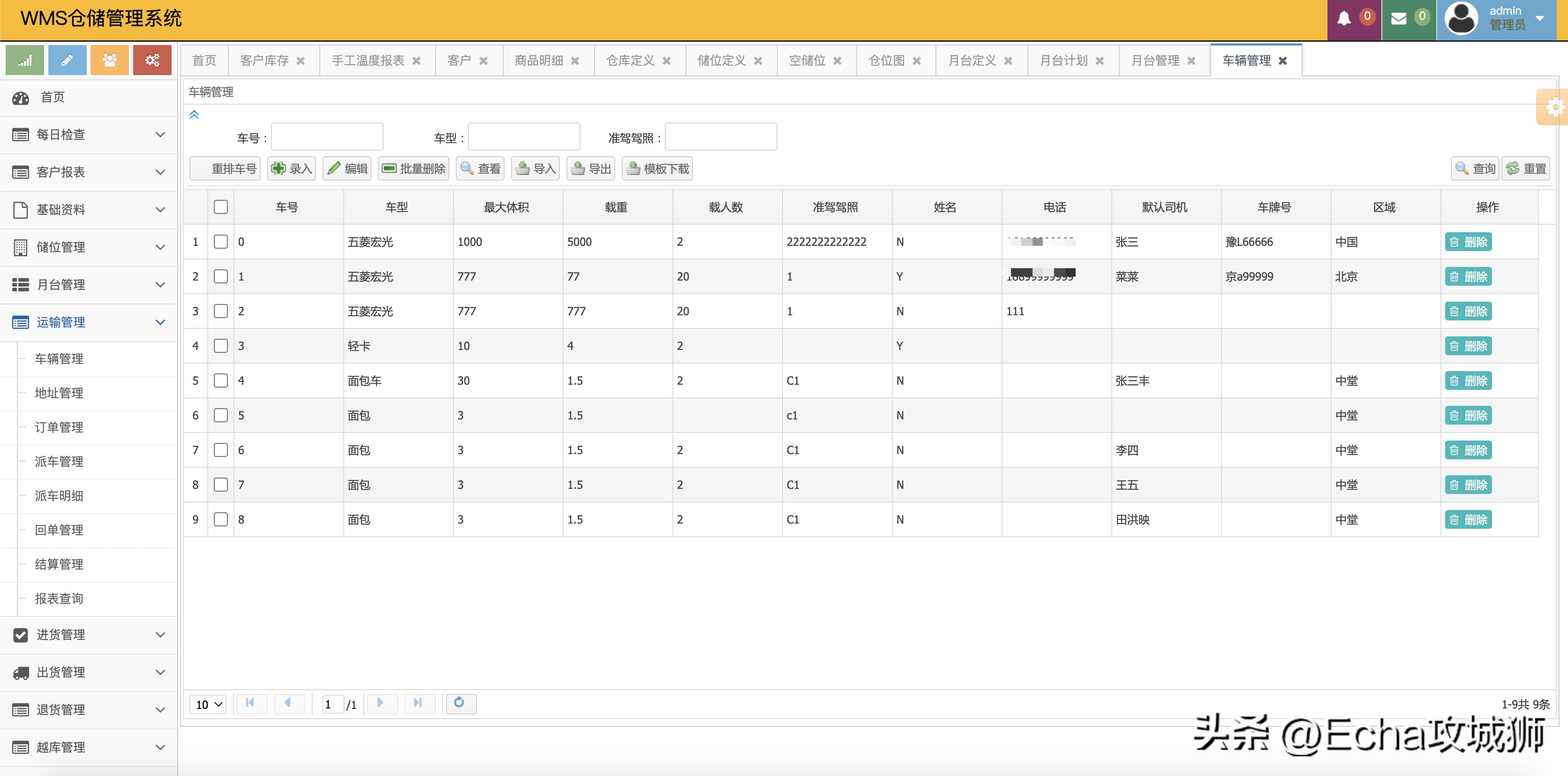Viewport: 1568px width, 776px height.
Task: Open the page size dropdown showing 10
Action: pos(208,704)
